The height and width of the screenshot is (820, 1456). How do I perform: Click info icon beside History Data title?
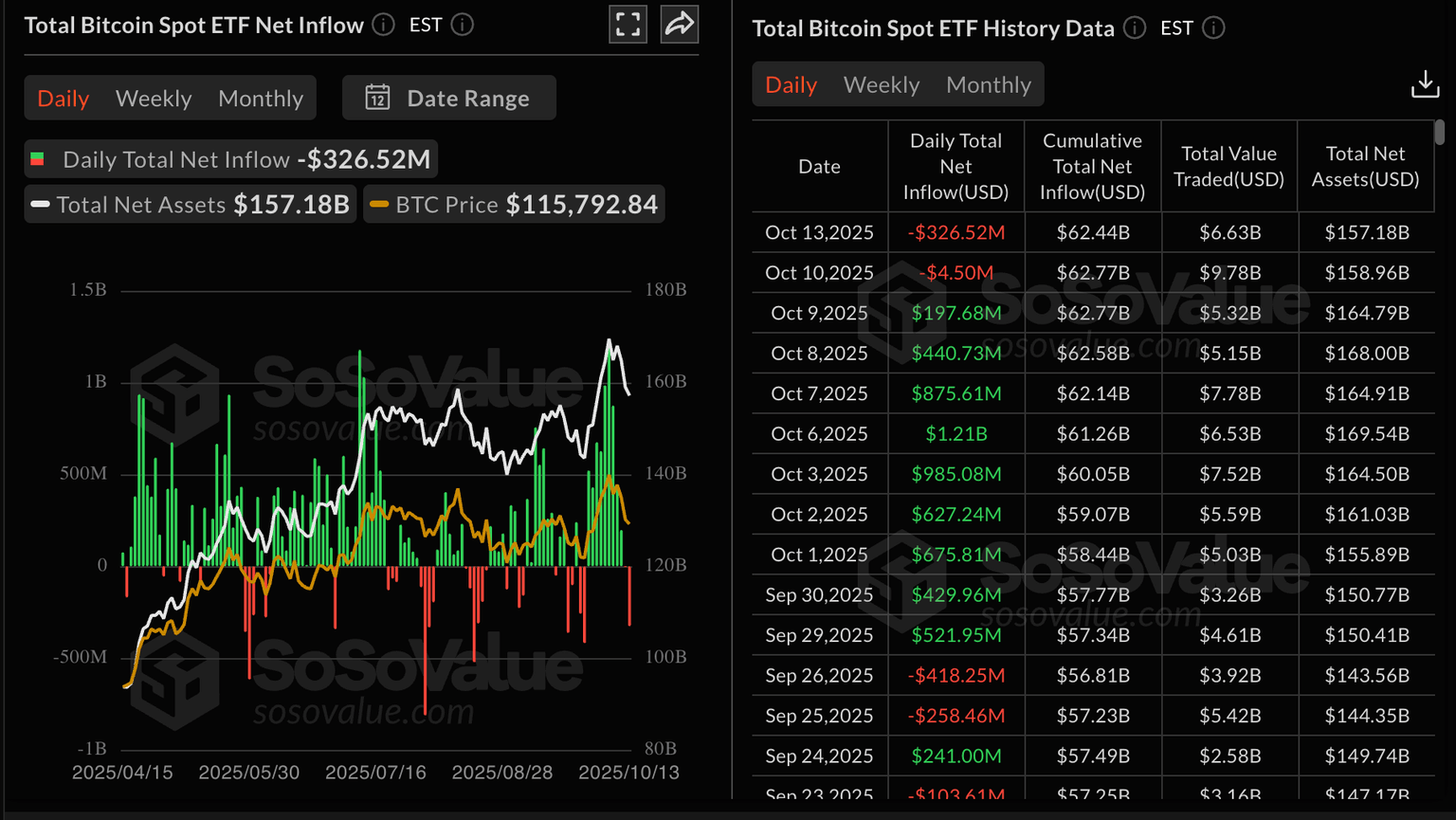1134,28
